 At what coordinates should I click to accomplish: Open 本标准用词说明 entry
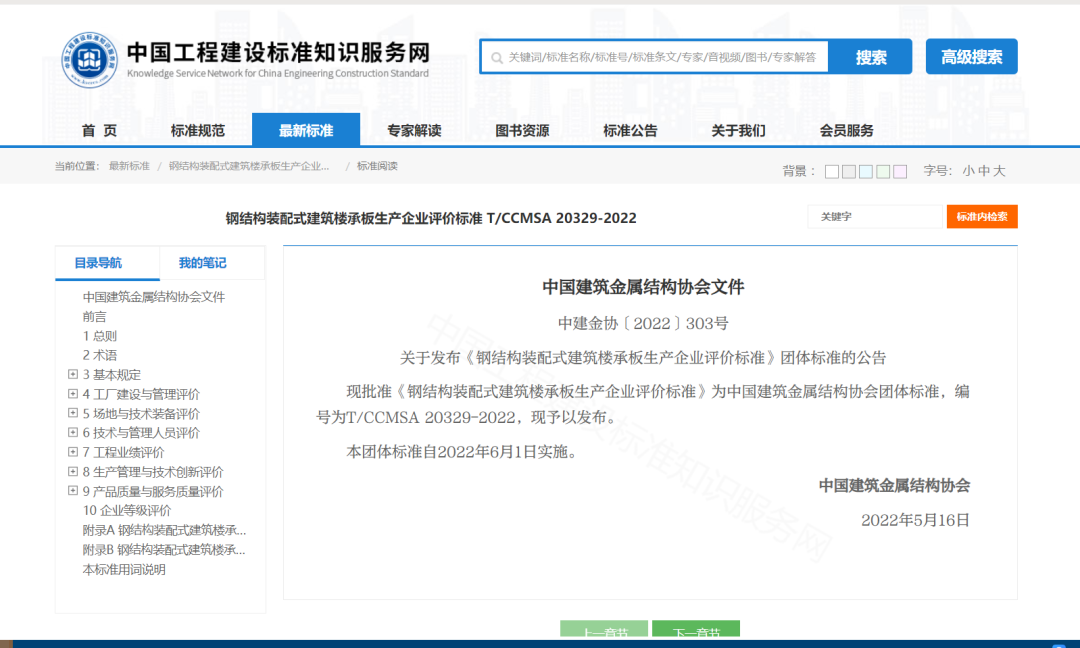pyautogui.click(x=124, y=569)
